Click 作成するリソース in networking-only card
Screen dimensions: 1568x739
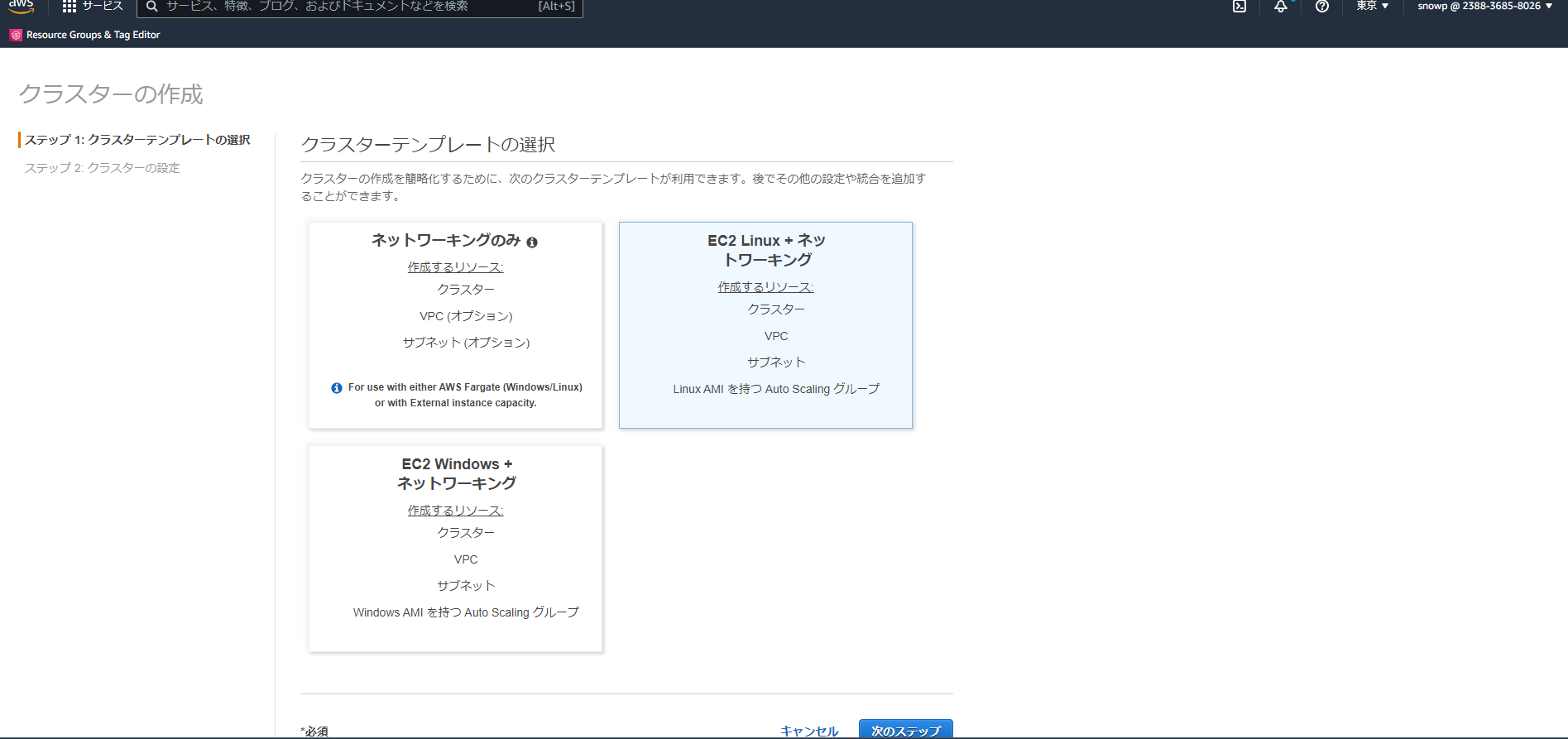point(455,267)
